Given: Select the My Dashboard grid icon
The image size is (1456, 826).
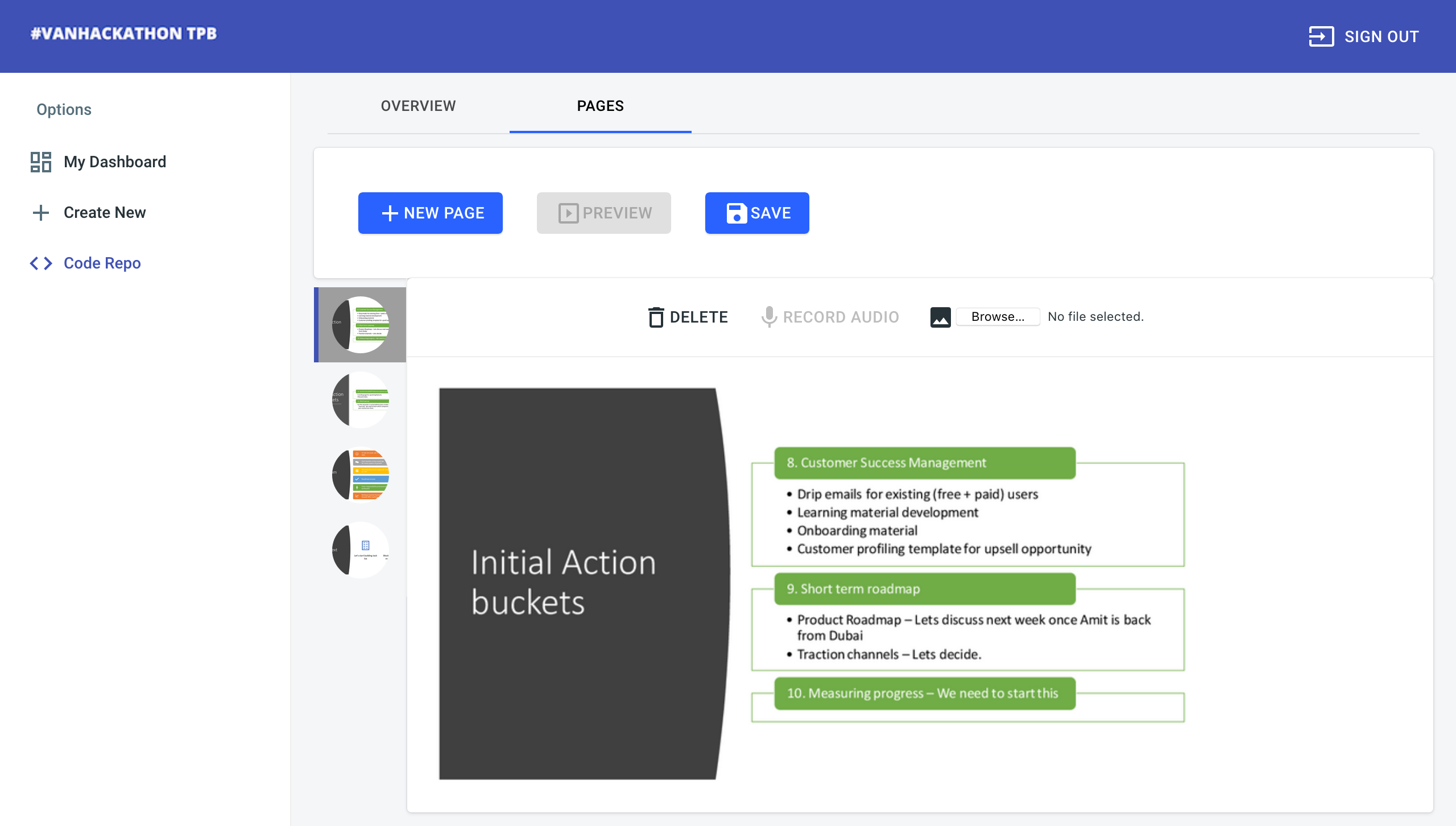Looking at the screenshot, I should 40,162.
